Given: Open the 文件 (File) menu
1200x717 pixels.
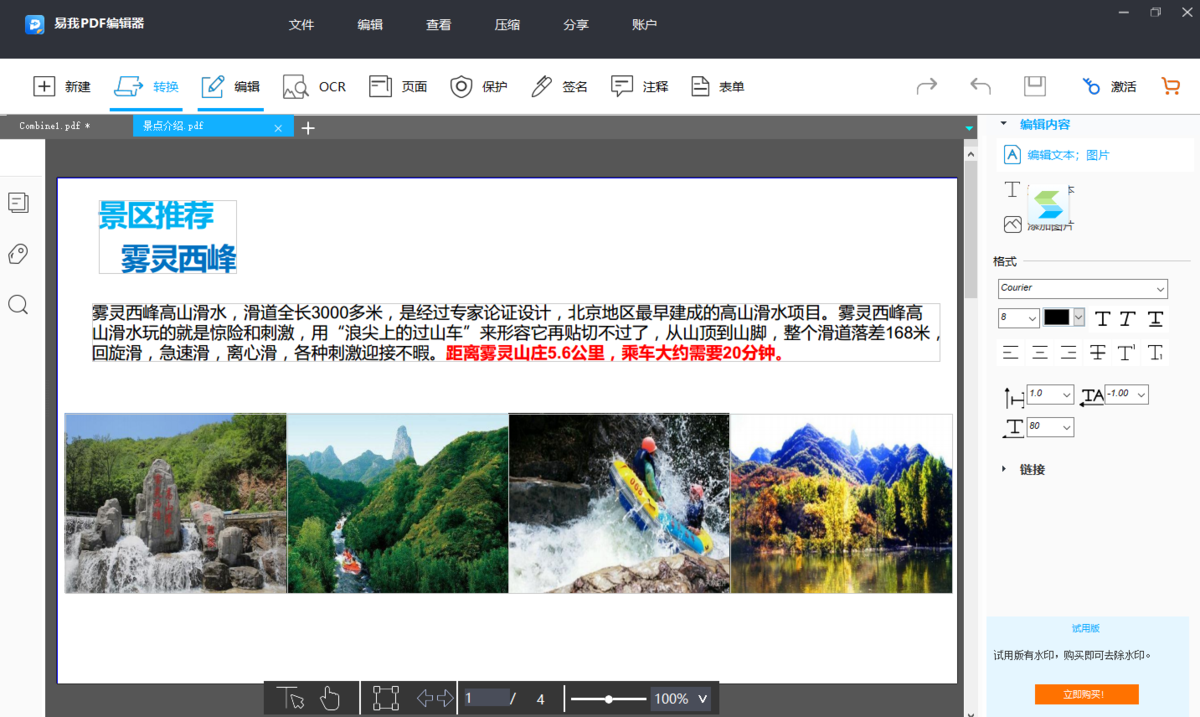Looking at the screenshot, I should coord(302,24).
